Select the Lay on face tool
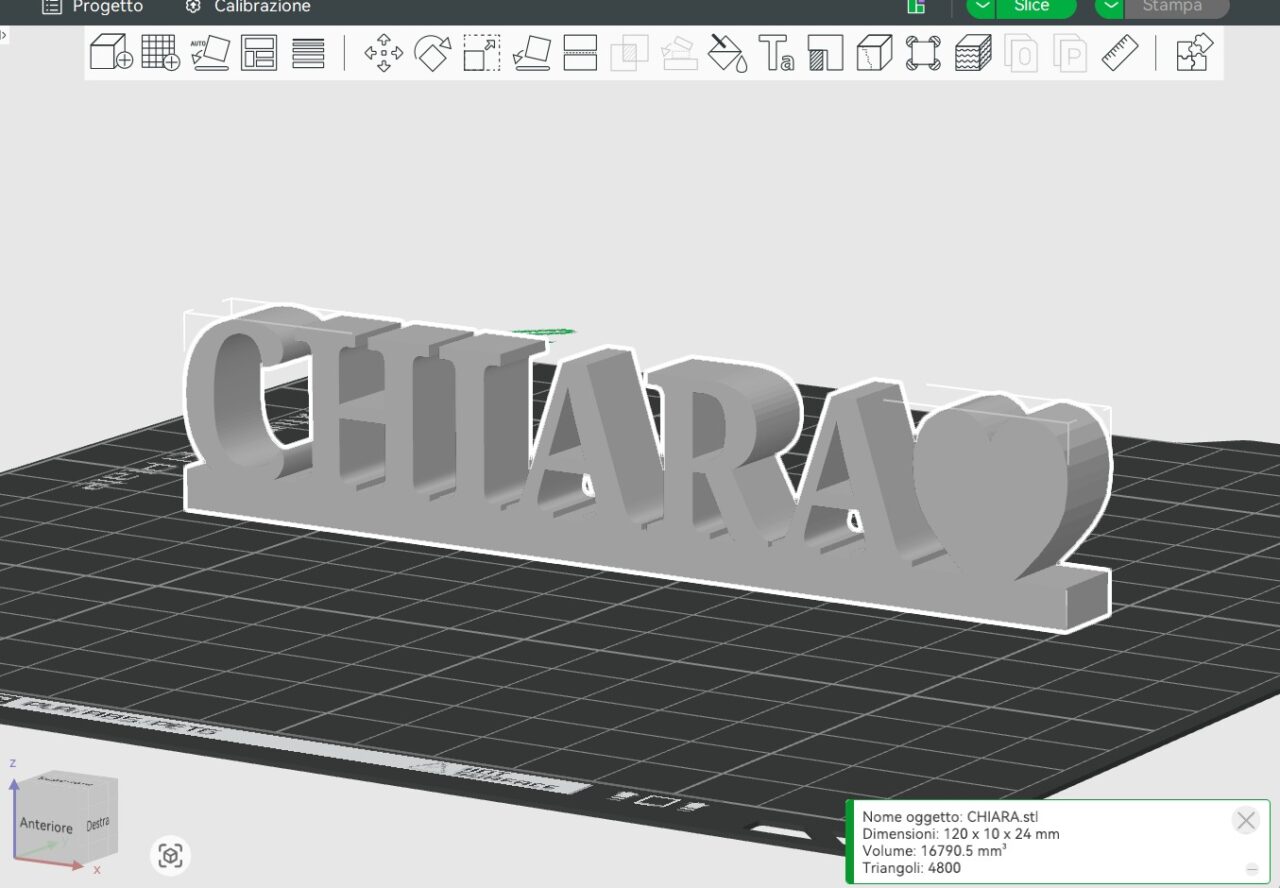This screenshot has width=1280, height=888. pyautogui.click(x=531, y=52)
